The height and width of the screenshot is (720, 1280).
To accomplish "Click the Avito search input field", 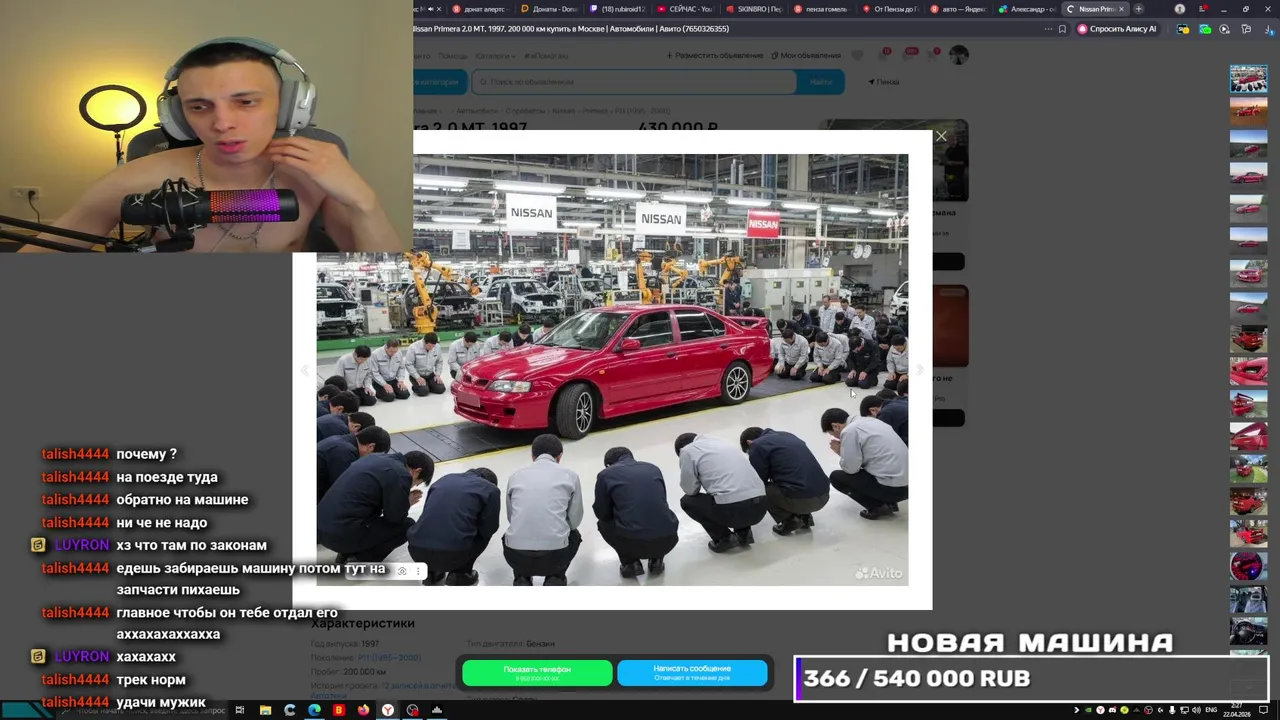I will pos(635,81).
